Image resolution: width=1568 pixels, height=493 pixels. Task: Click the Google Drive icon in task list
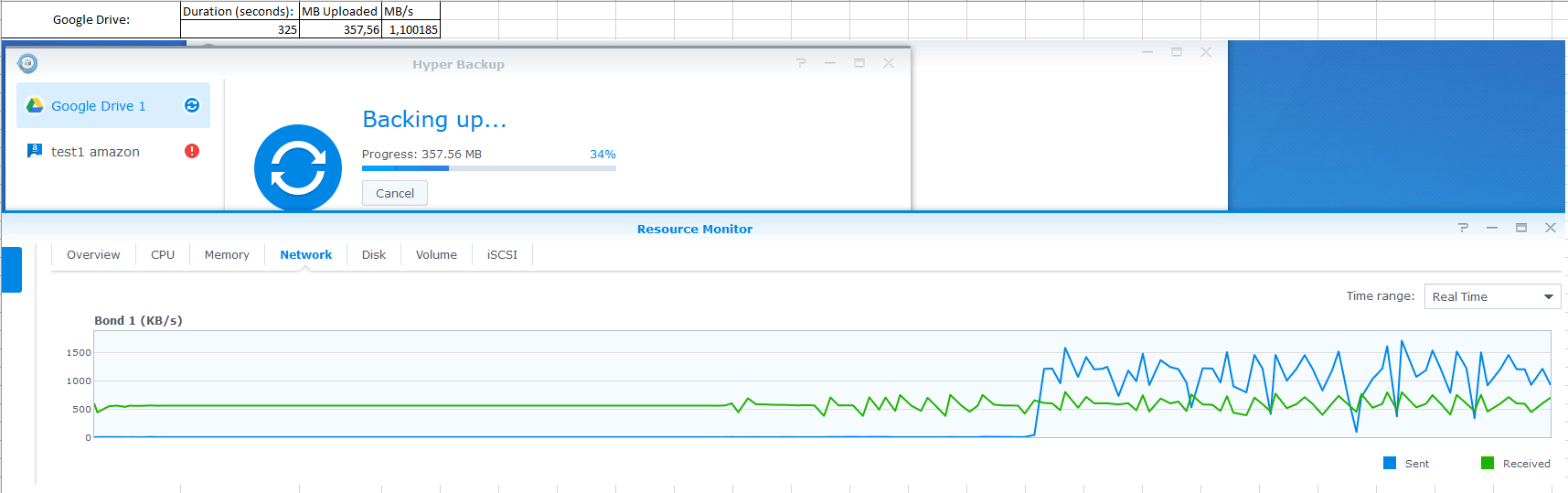(x=35, y=105)
